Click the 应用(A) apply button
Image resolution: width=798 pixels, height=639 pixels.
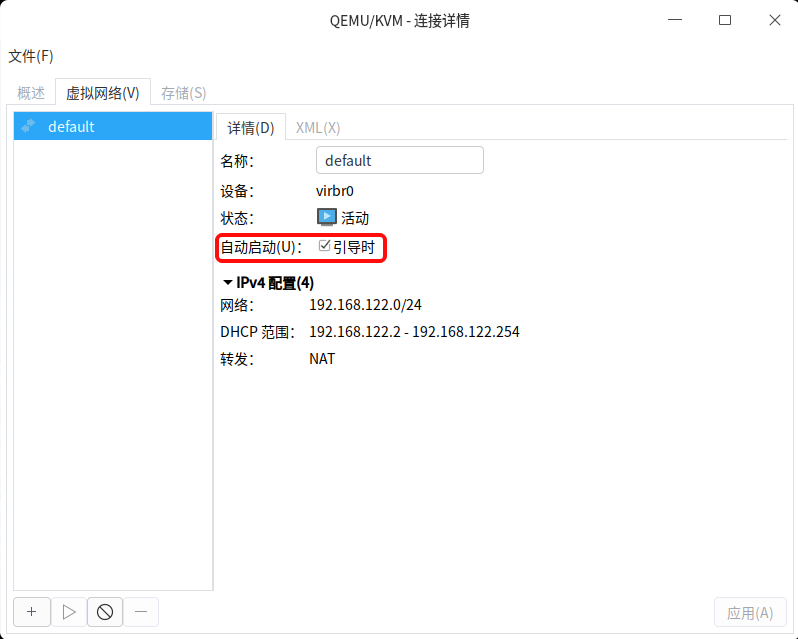(x=750, y=613)
